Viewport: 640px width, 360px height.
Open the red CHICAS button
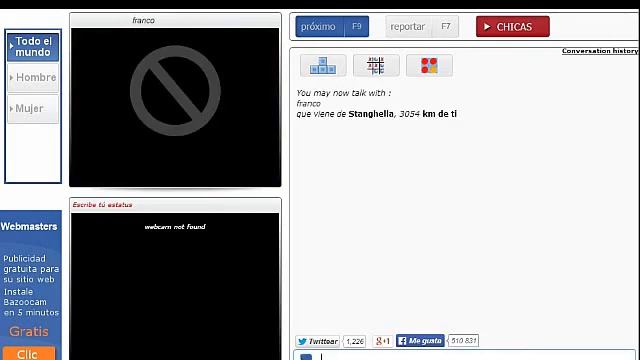coord(513,27)
